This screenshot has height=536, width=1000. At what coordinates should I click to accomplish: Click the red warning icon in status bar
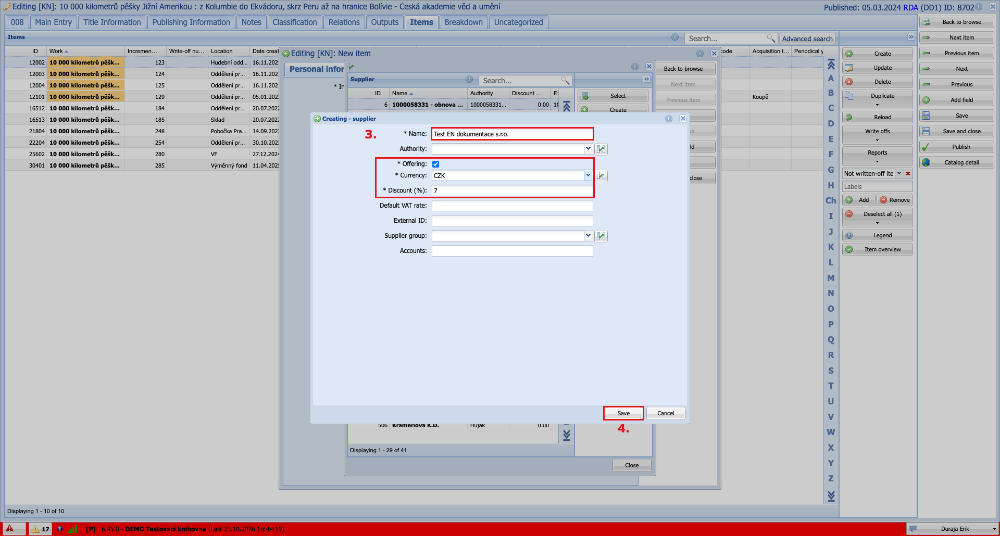(x=10, y=529)
